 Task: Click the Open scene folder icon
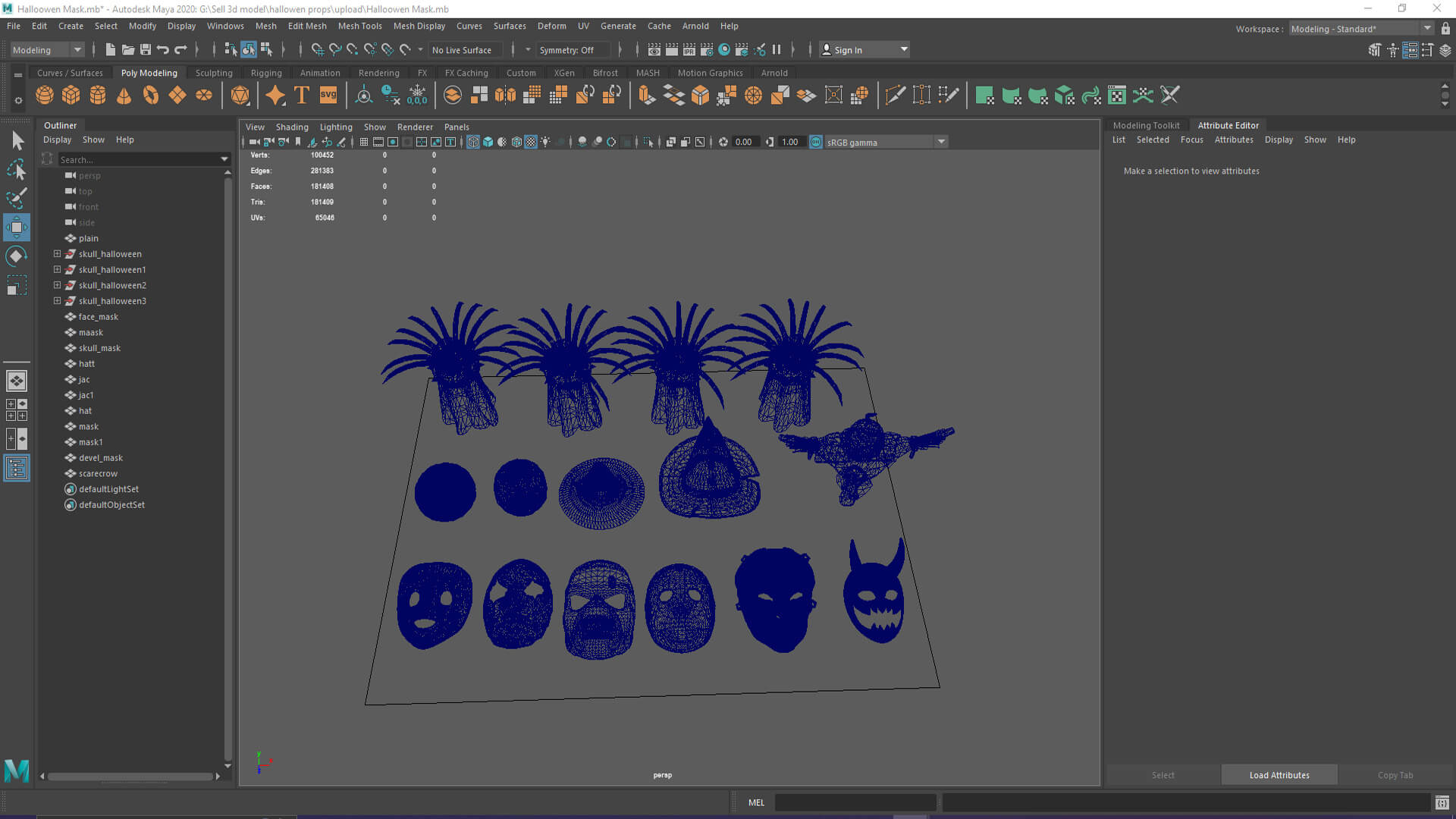[x=128, y=50]
